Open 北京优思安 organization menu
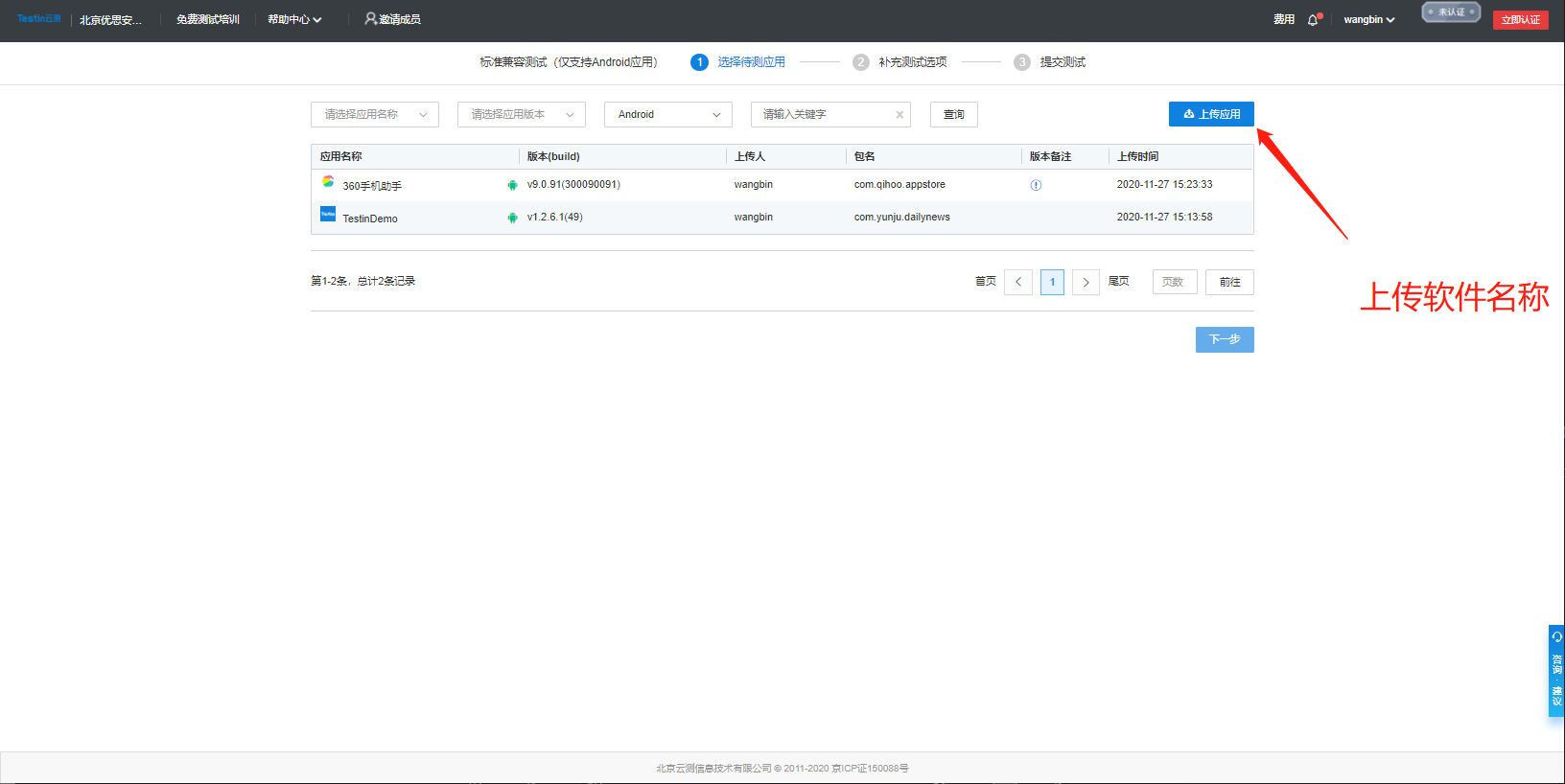The width and height of the screenshot is (1565, 784). [110, 20]
